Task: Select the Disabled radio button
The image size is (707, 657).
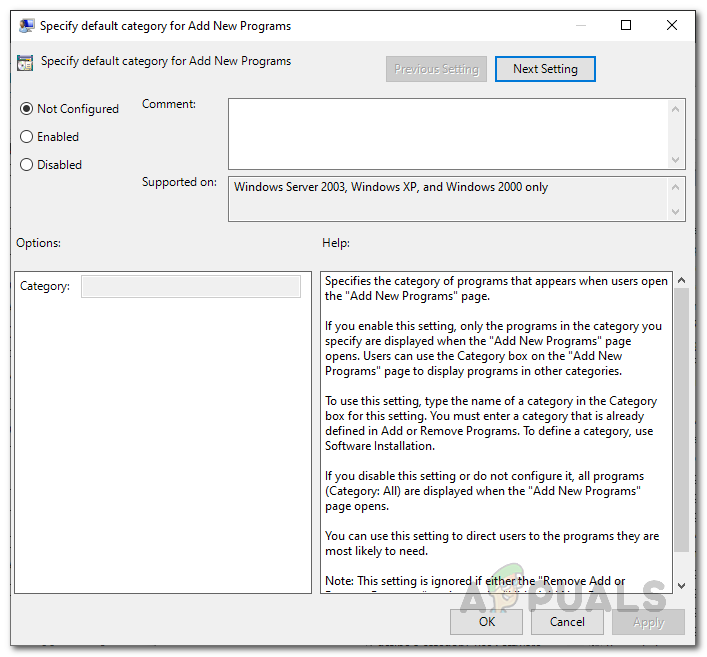Action: point(27,165)
